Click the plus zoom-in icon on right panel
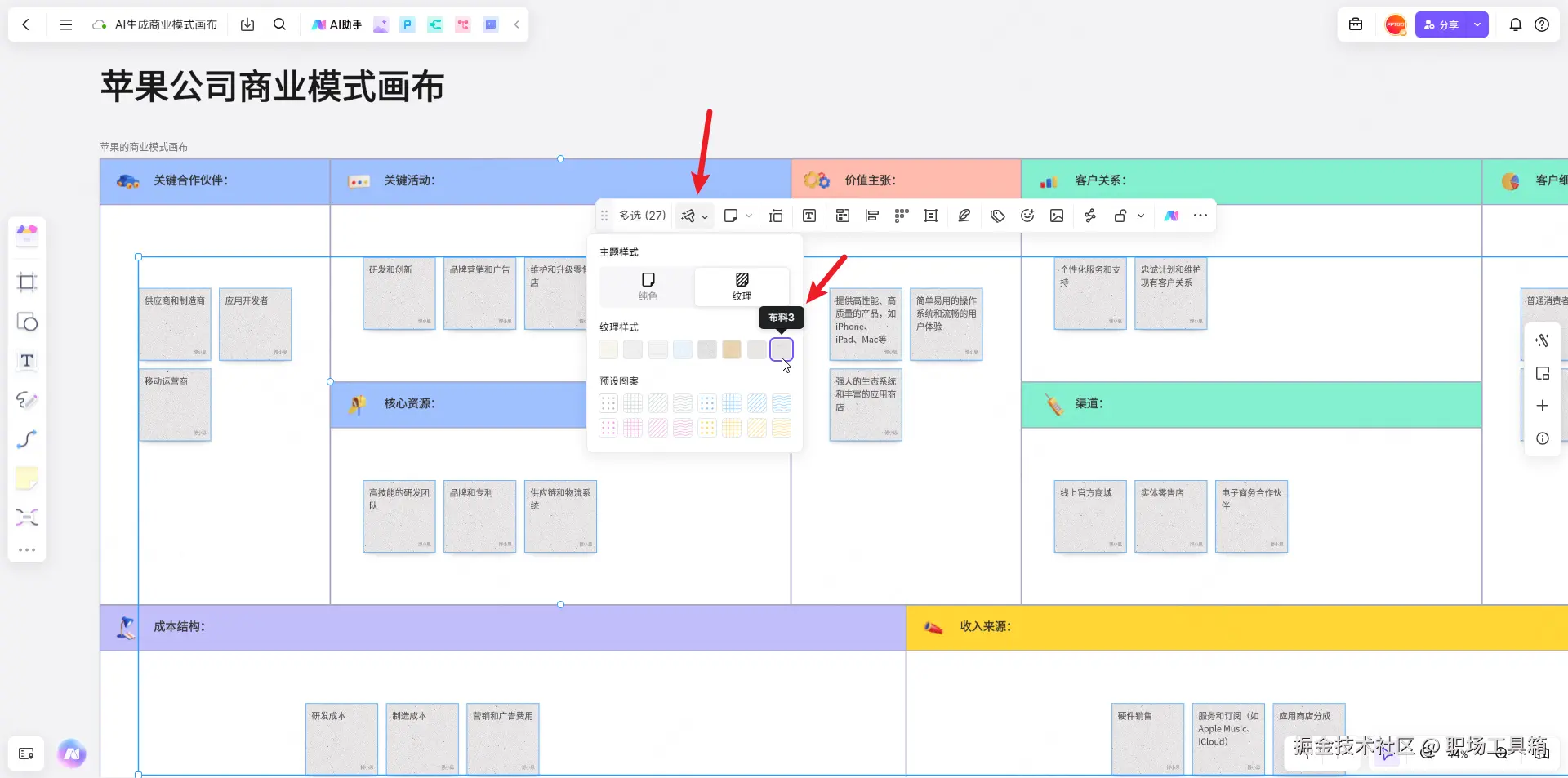Image resolution: width=1568 pixels, height=778 pixels. 1542,406
